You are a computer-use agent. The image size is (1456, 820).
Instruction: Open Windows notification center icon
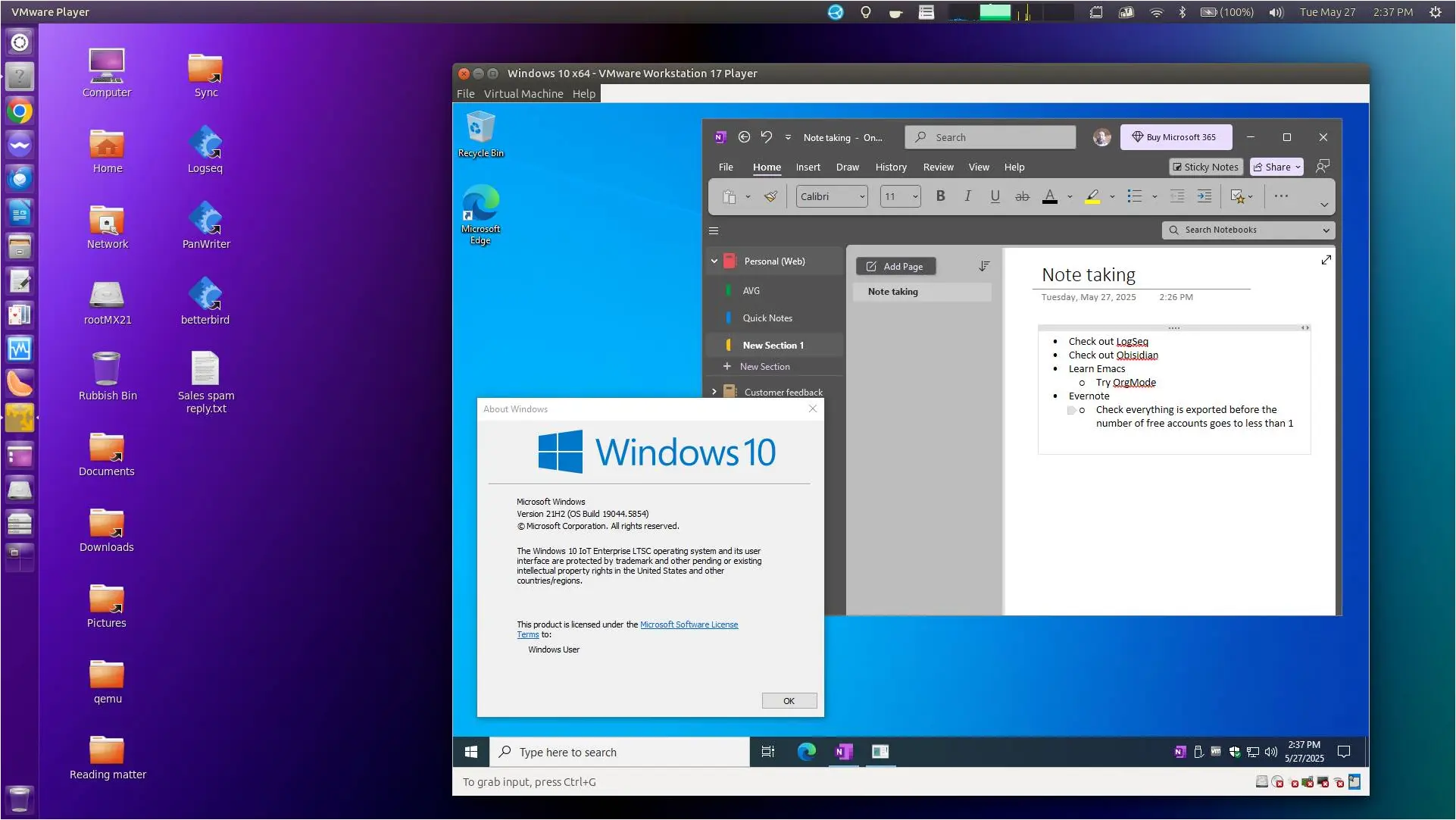point(1344,752)
